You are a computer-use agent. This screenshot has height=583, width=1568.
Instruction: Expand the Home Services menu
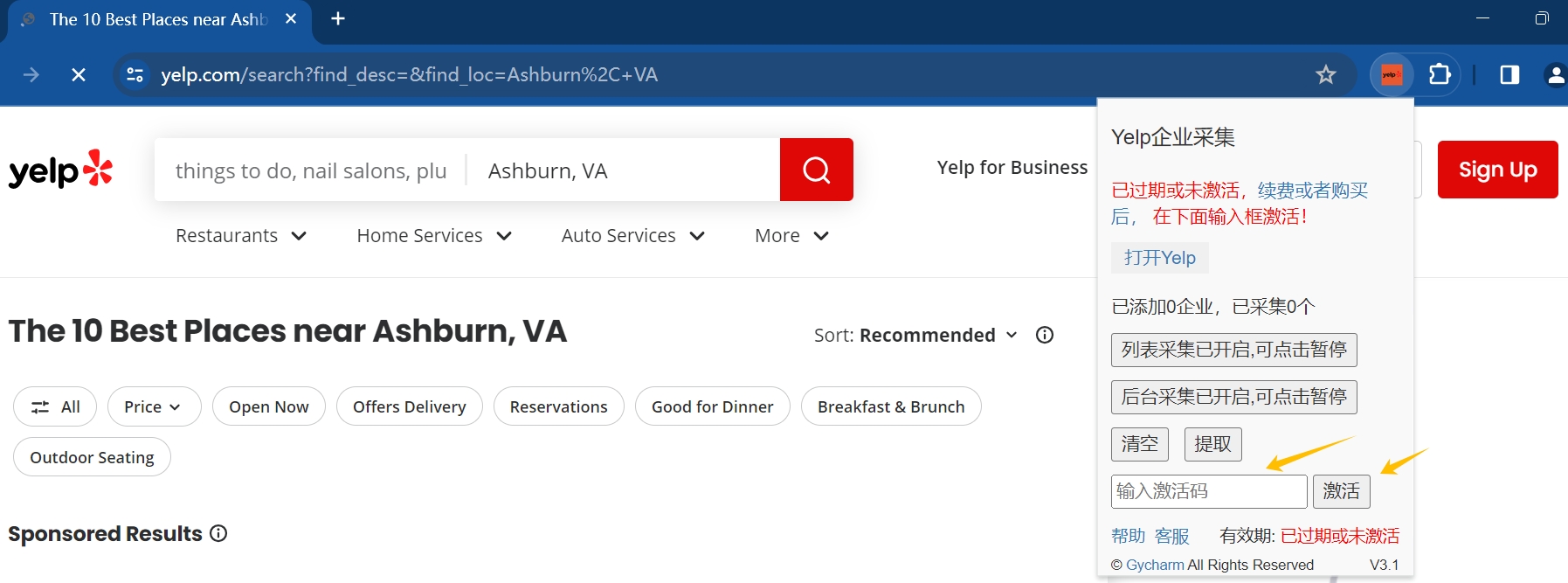pyautogui.click(x=434, y=236)
